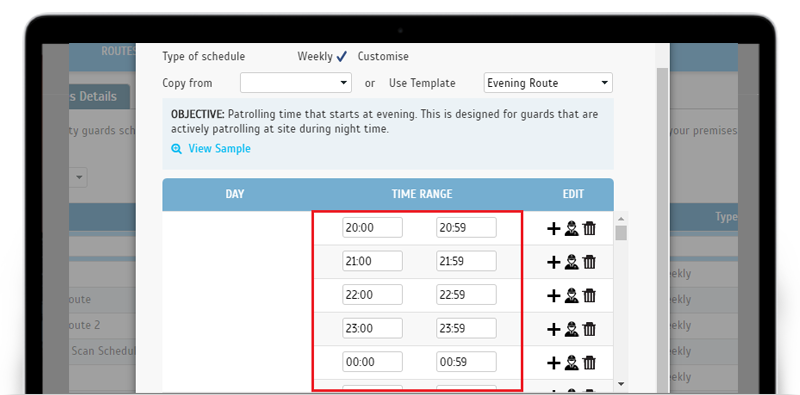This screenshot has height=395, width=800.
Task: Edit the 21:00 start time field
Action: [x=372, y=261]
